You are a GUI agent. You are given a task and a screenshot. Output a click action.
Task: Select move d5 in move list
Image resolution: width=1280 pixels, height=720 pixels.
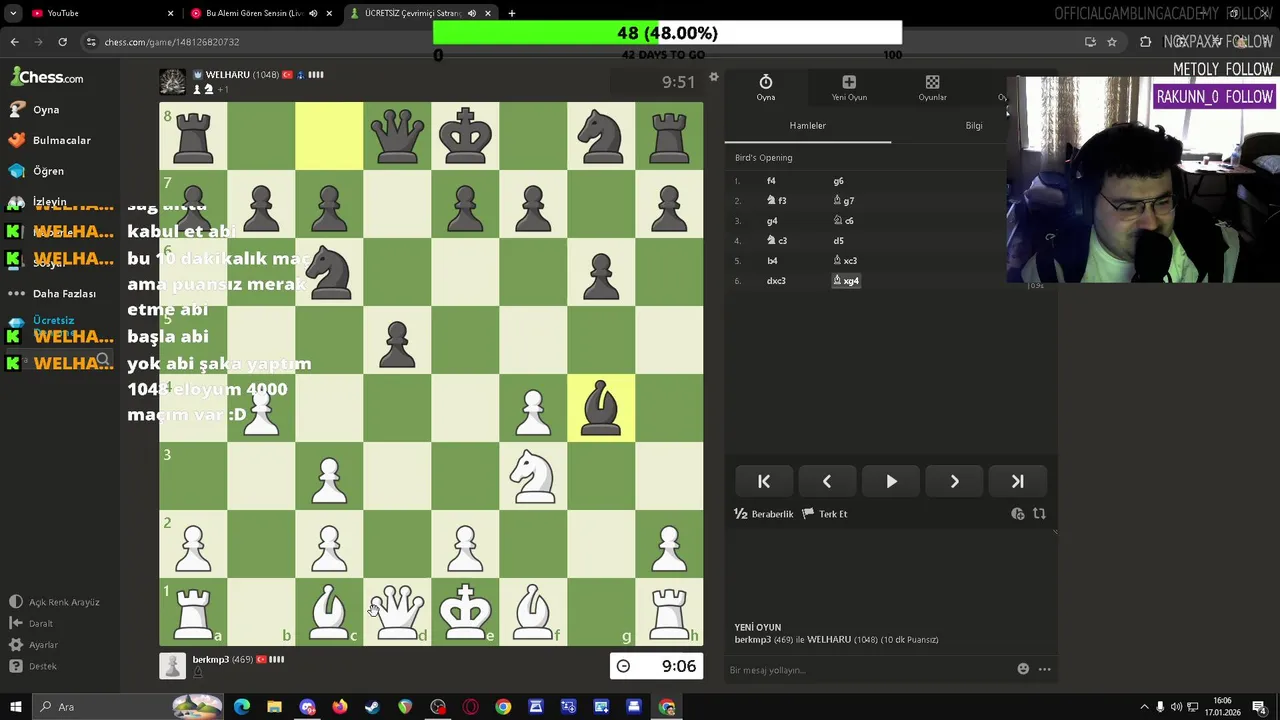click(x=838, y=241)
